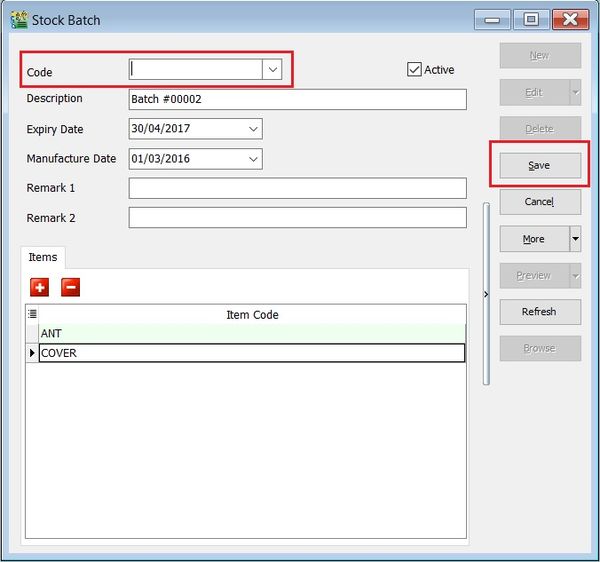Select the ANT item row
This screenshot has height=562, width=600.
(250, 333)
